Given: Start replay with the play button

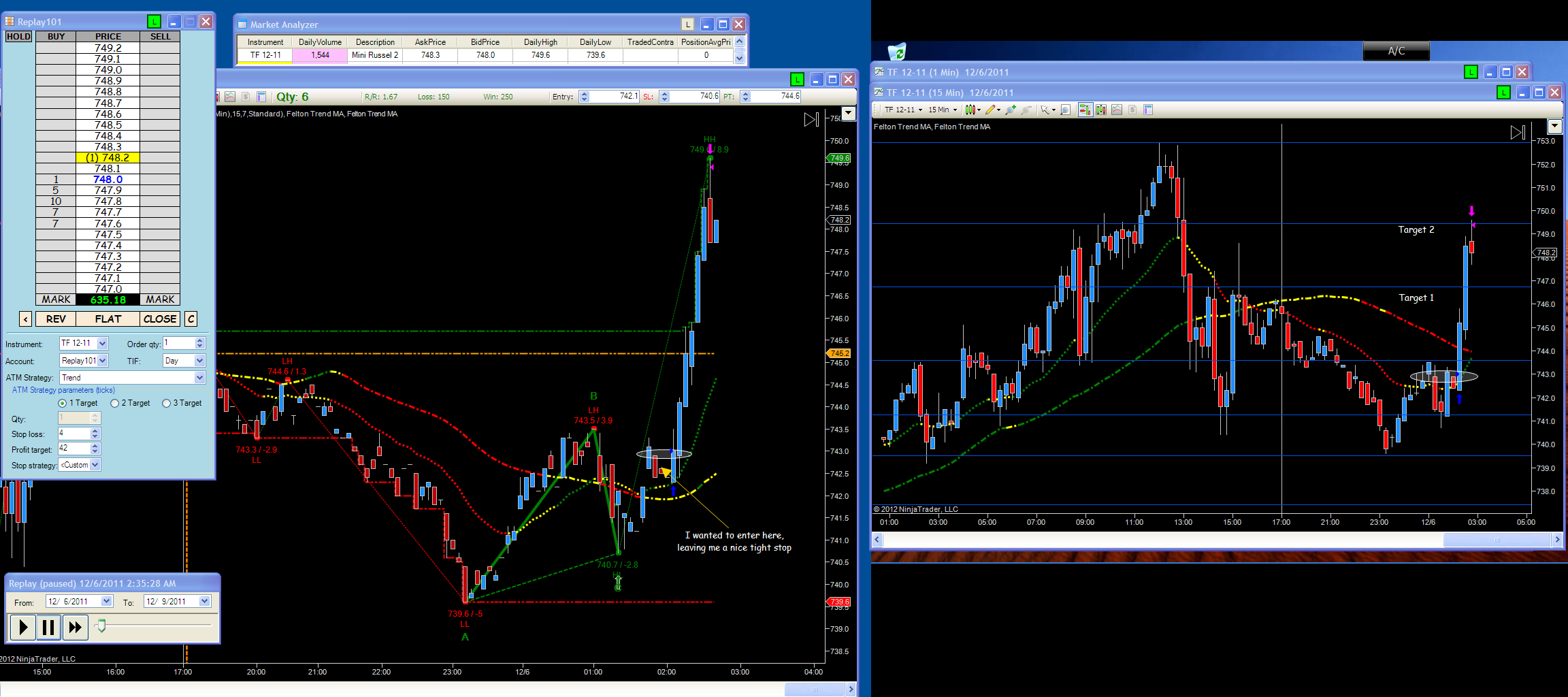Looking at the screenshot, I should point(22,627).
